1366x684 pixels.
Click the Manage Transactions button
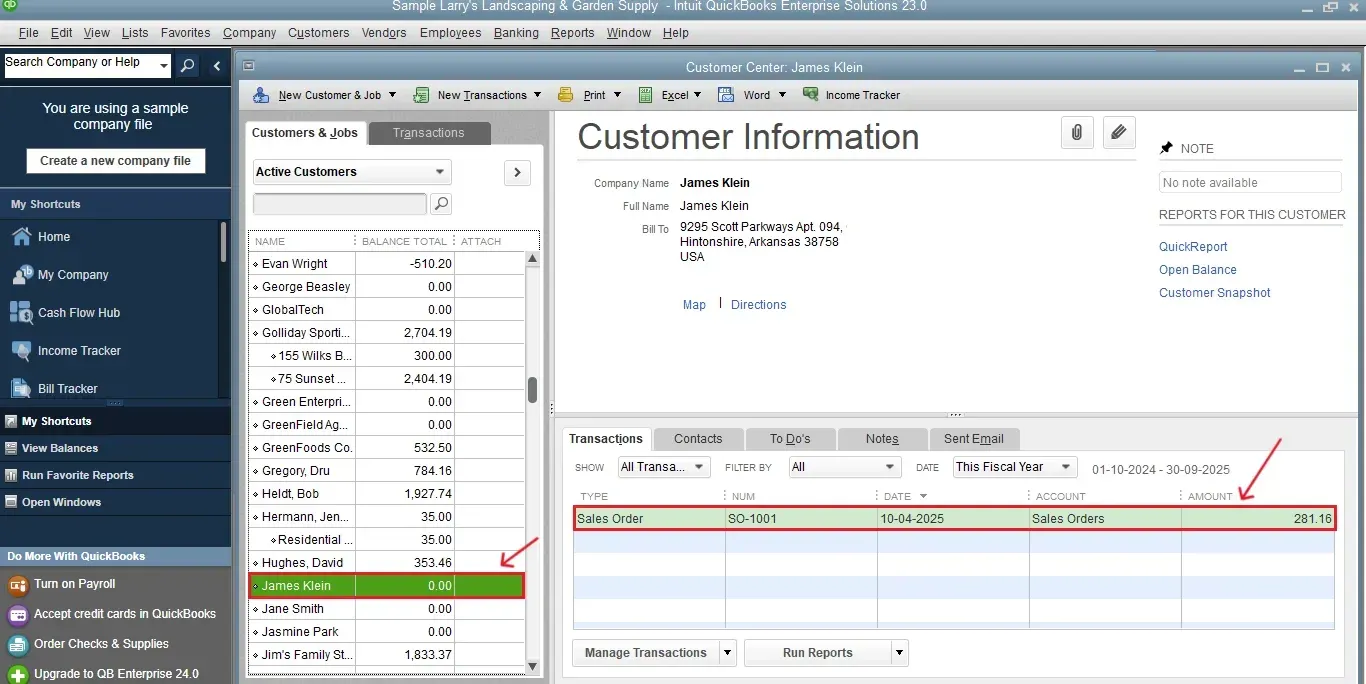(x=646, y=653)
